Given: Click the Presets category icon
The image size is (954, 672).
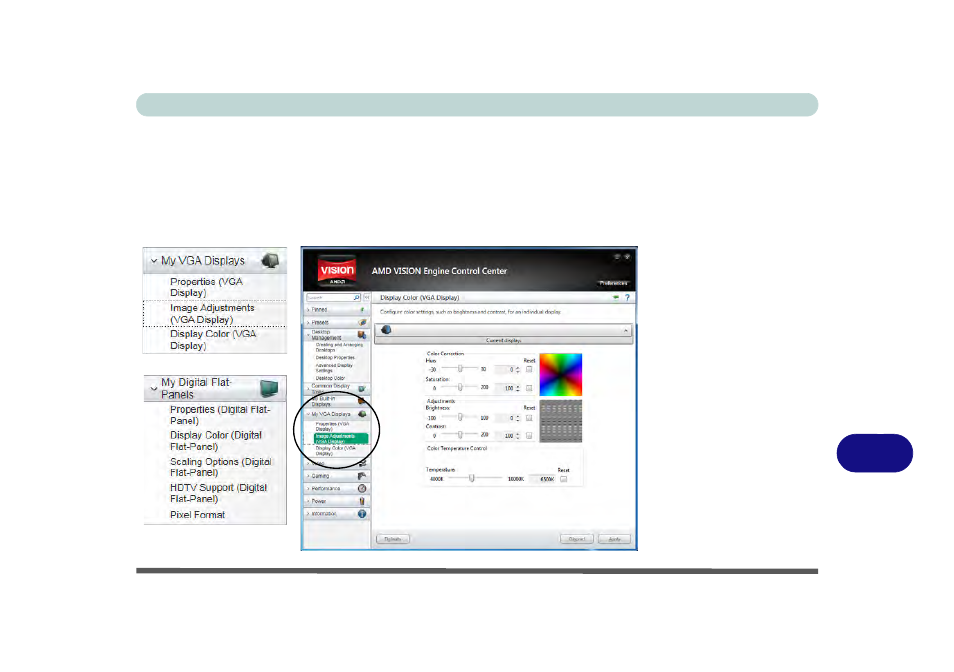Looking at the screenshot, I should click(363, 322).
